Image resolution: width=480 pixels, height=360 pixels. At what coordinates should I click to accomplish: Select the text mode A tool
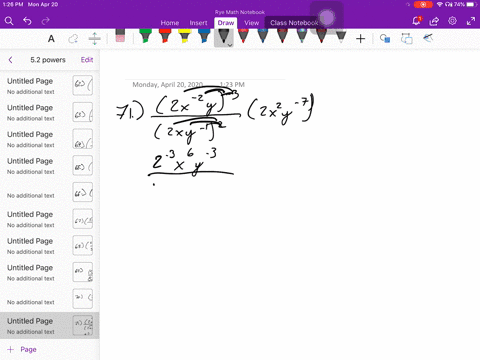pyautogui.click(x=51, y=39)
